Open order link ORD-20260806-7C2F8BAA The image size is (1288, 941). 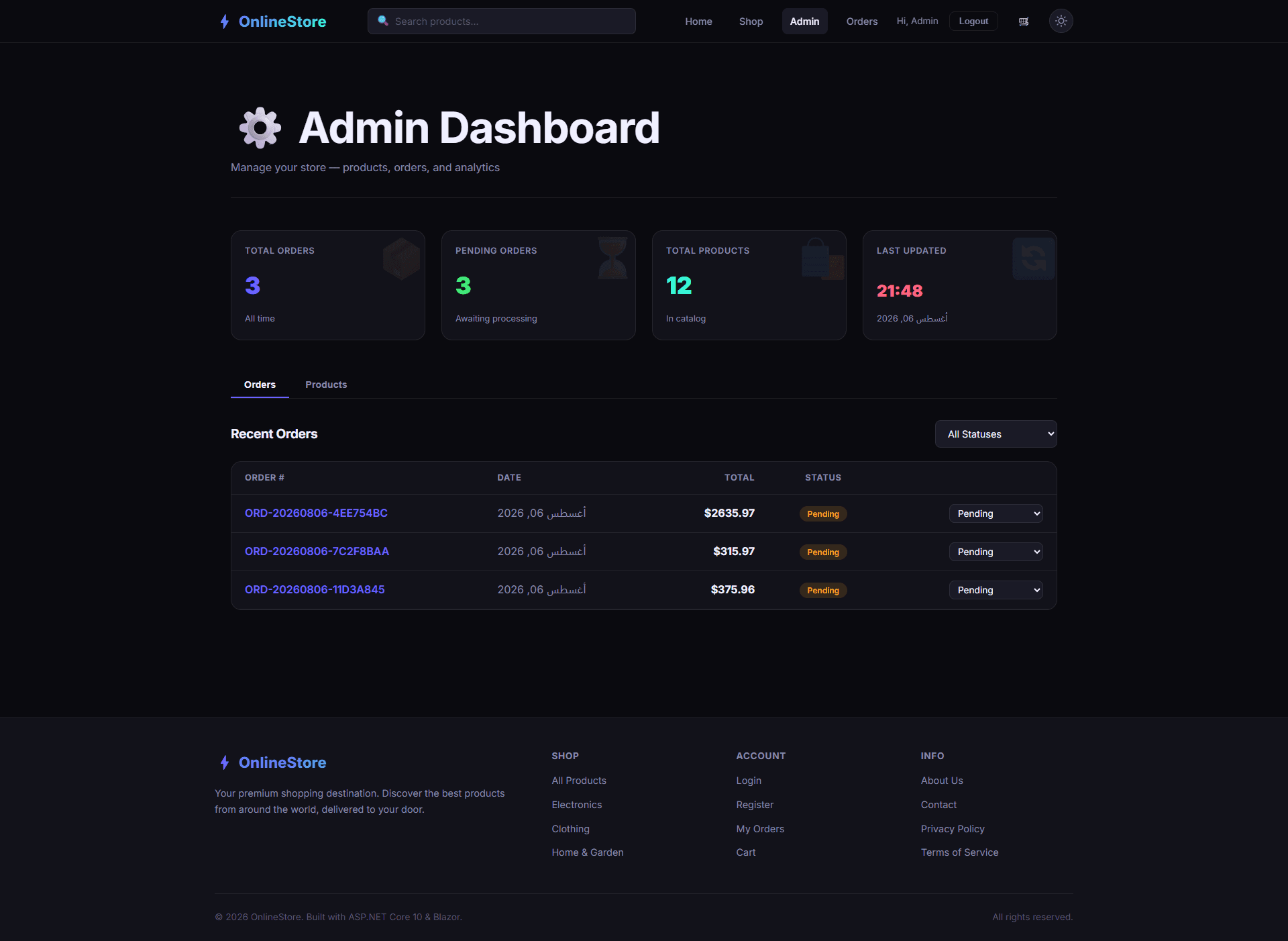pyautogui.click(x=317, y=551)
